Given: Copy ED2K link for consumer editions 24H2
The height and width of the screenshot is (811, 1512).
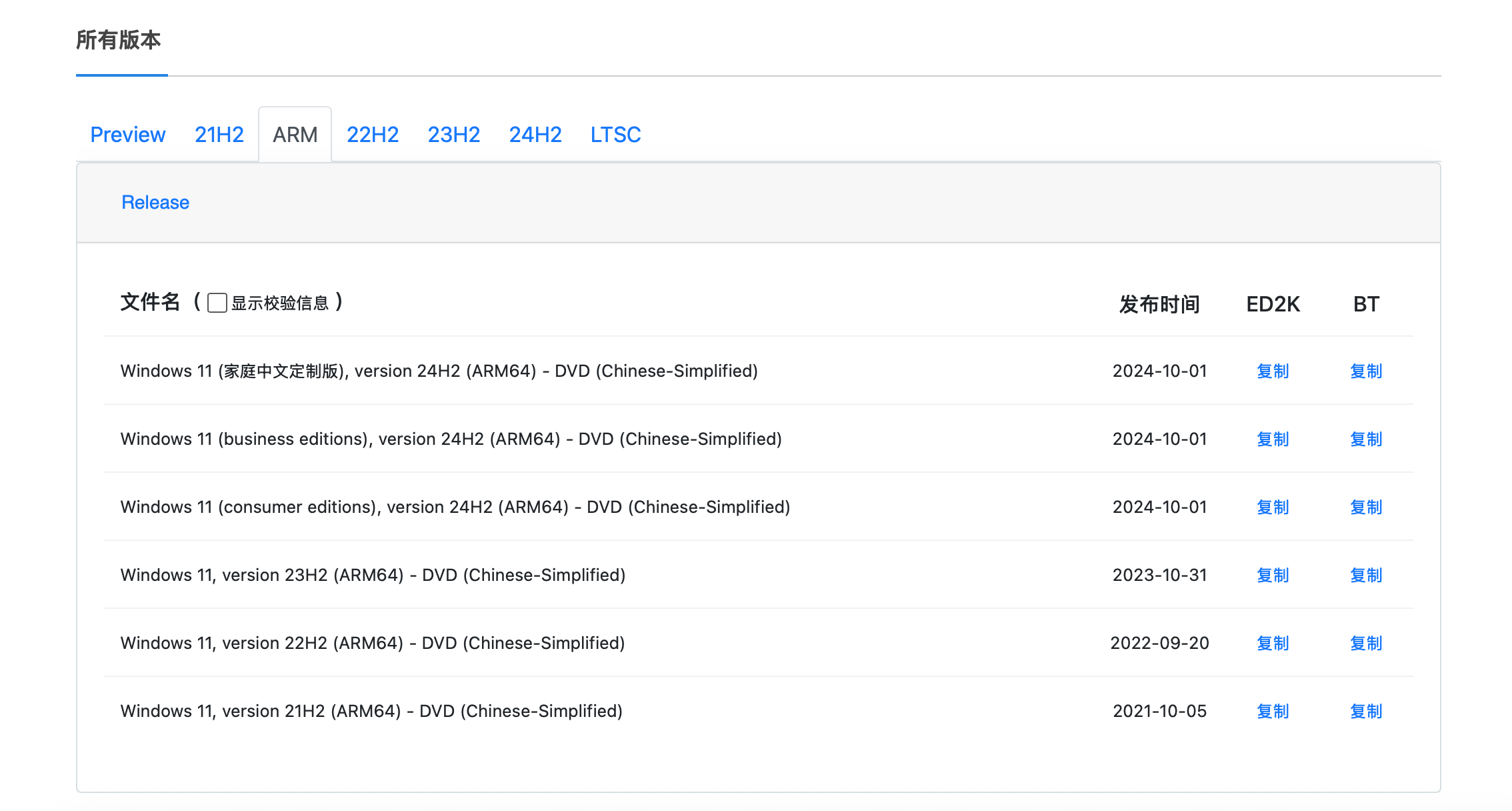Looking at the screenshot, I should 1273,507.
